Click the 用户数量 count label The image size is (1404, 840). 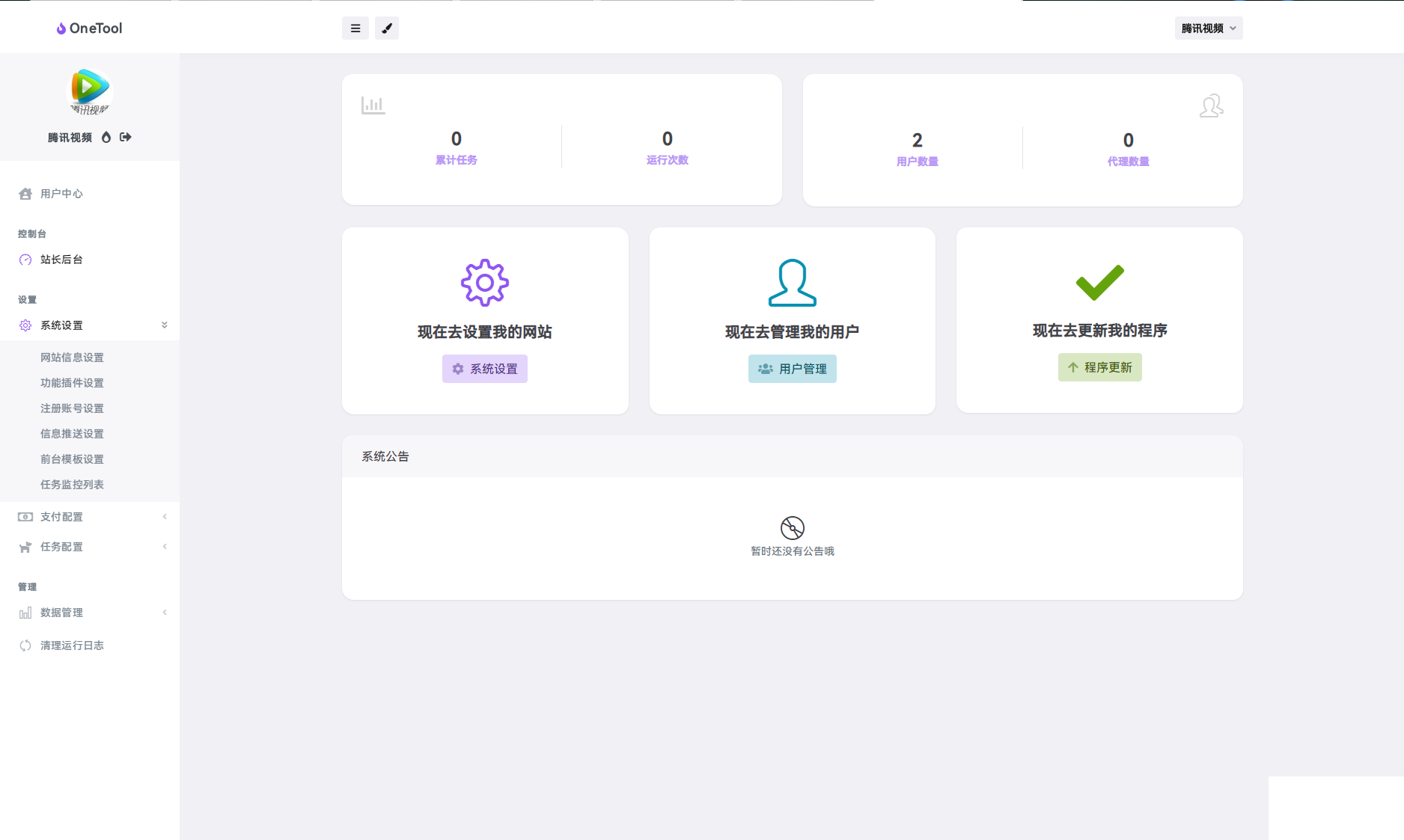918,162
